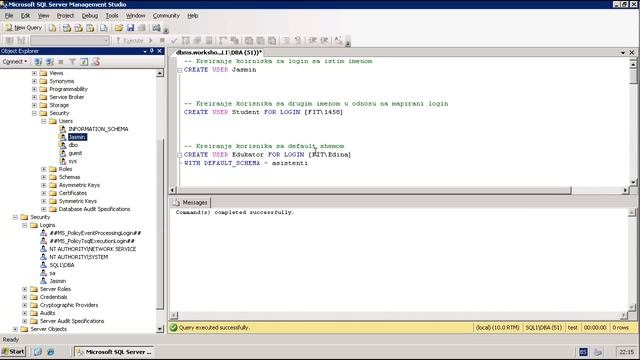Select the sa login
Viewport: 640px width, 360px height.
52,273
